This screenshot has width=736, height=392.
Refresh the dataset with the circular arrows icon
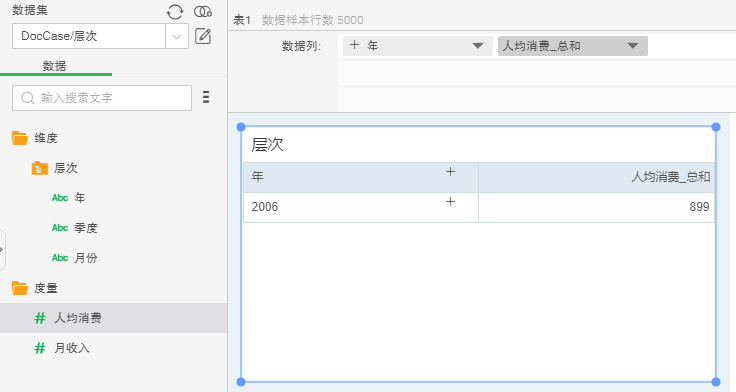[x=175, y=12]
